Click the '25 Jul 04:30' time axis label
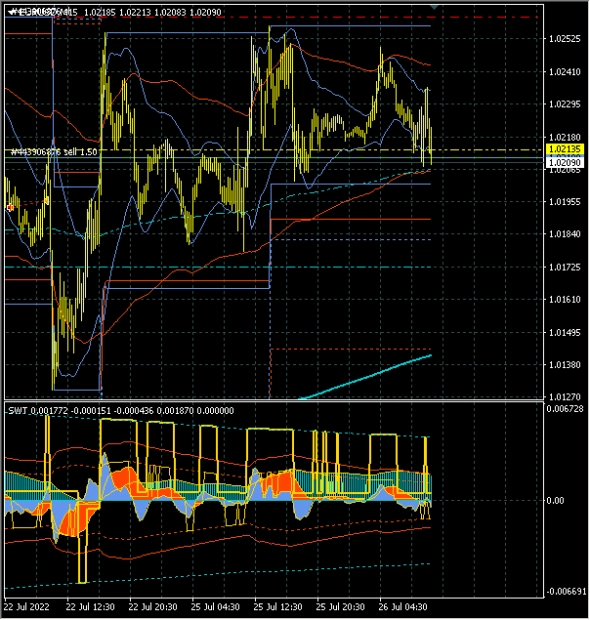Image resolution: width=590 pixels, height=620 pixels. point(215,607)
